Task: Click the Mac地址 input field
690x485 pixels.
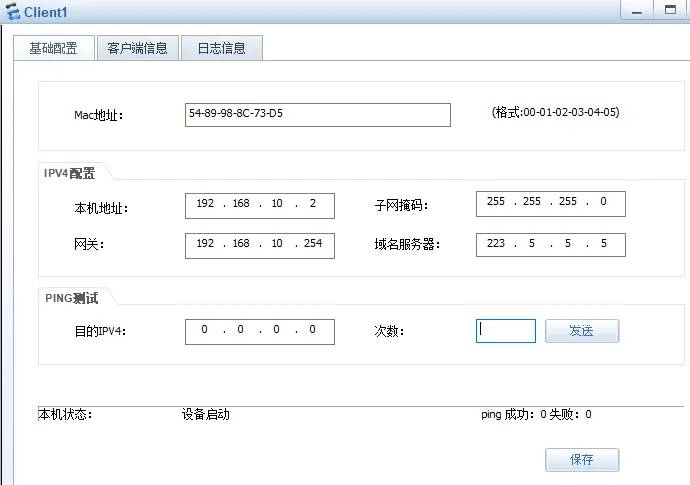Action: tap(318, 115)
